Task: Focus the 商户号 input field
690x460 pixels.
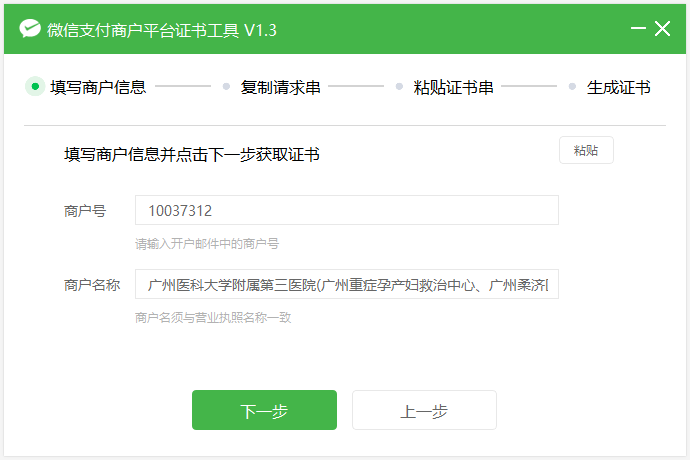Action: (x=347, y=210)
